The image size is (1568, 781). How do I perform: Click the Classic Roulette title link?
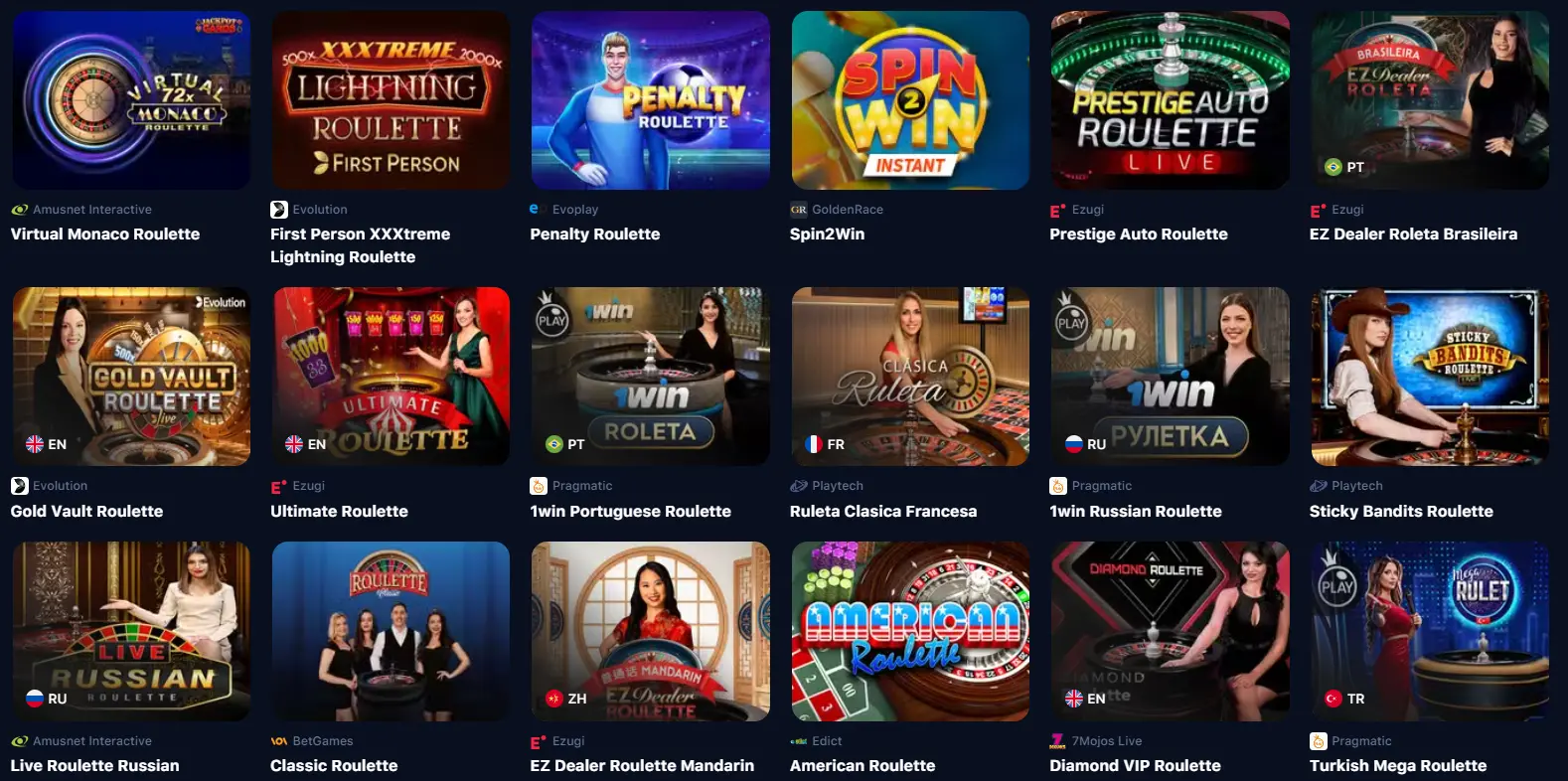[334, 765]
